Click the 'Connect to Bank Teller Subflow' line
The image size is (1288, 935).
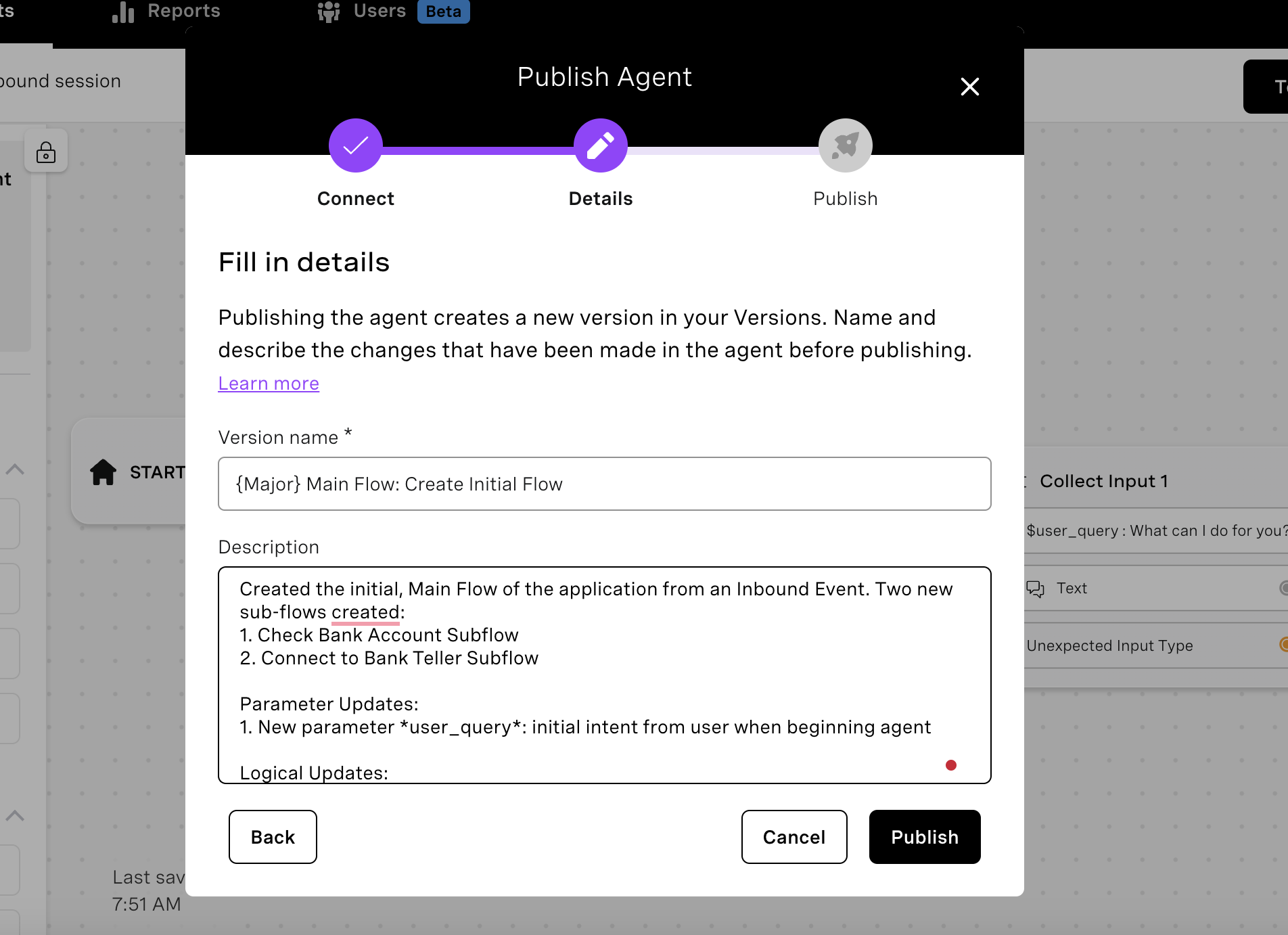389,658
